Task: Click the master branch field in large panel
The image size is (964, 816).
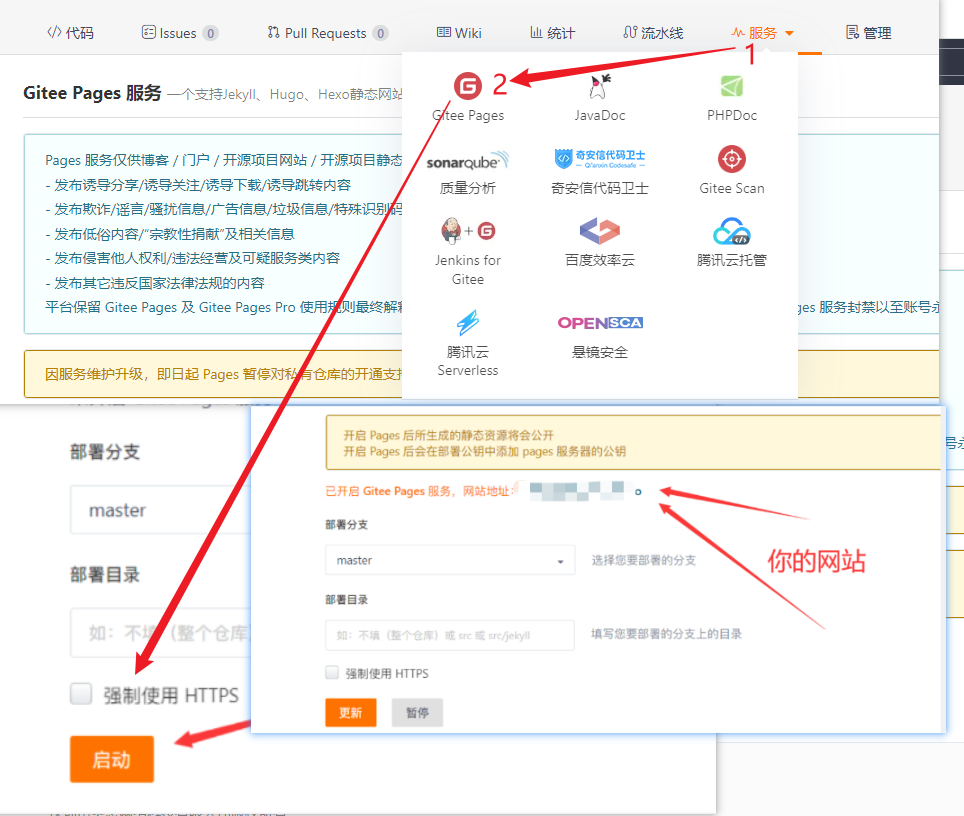Action: click(x=161, y=510)
